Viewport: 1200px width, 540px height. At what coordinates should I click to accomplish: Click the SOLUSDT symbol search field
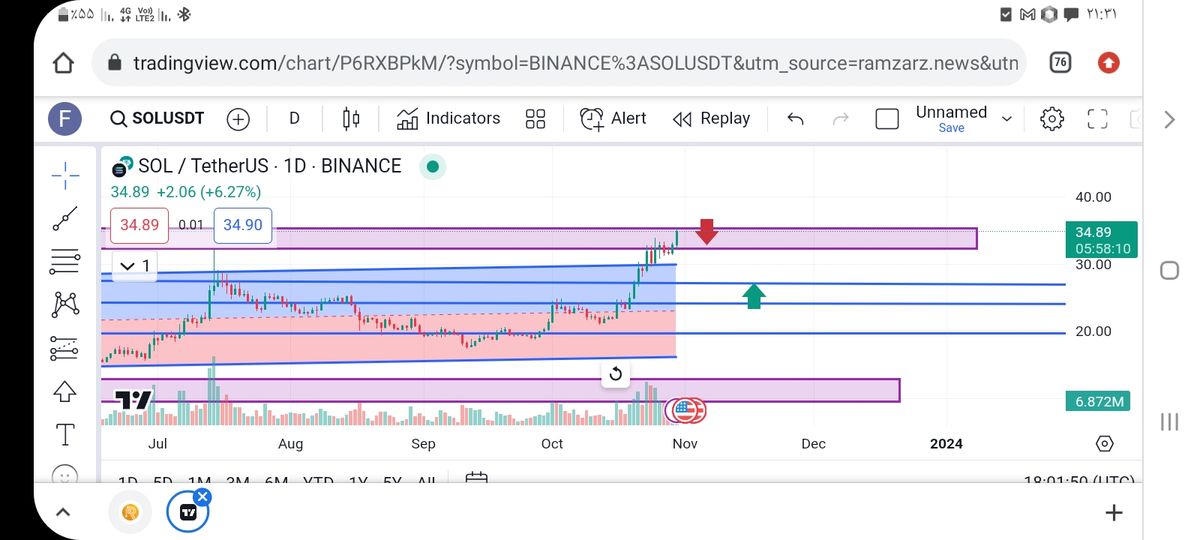(x=156, y=119)
